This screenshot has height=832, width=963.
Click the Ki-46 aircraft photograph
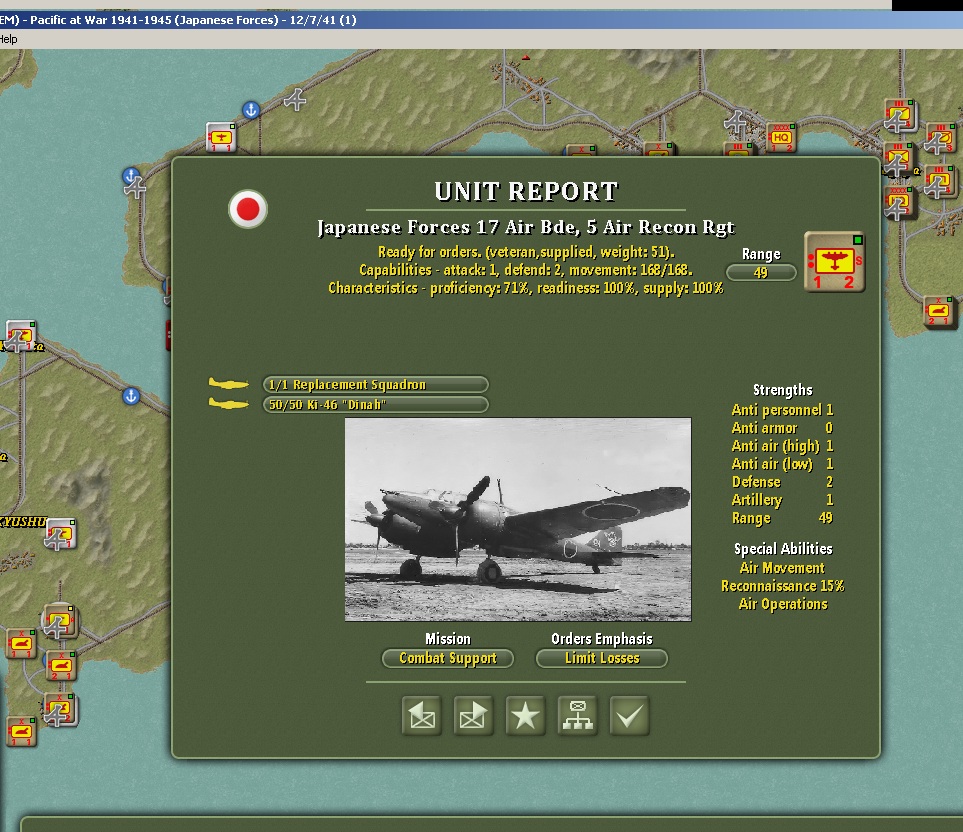518,519
